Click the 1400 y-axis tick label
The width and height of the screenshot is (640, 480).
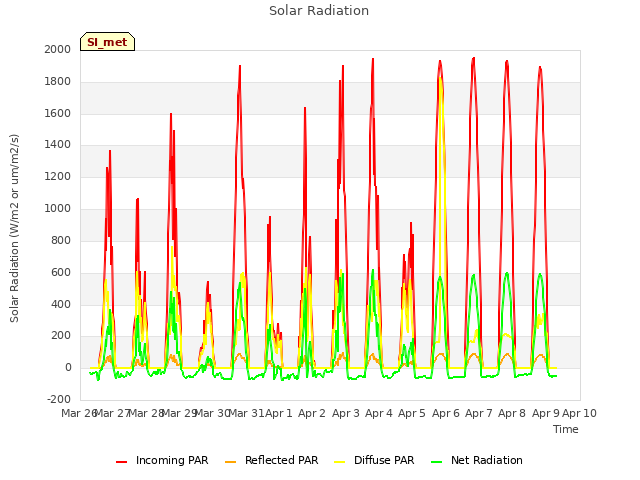[58, 144]
